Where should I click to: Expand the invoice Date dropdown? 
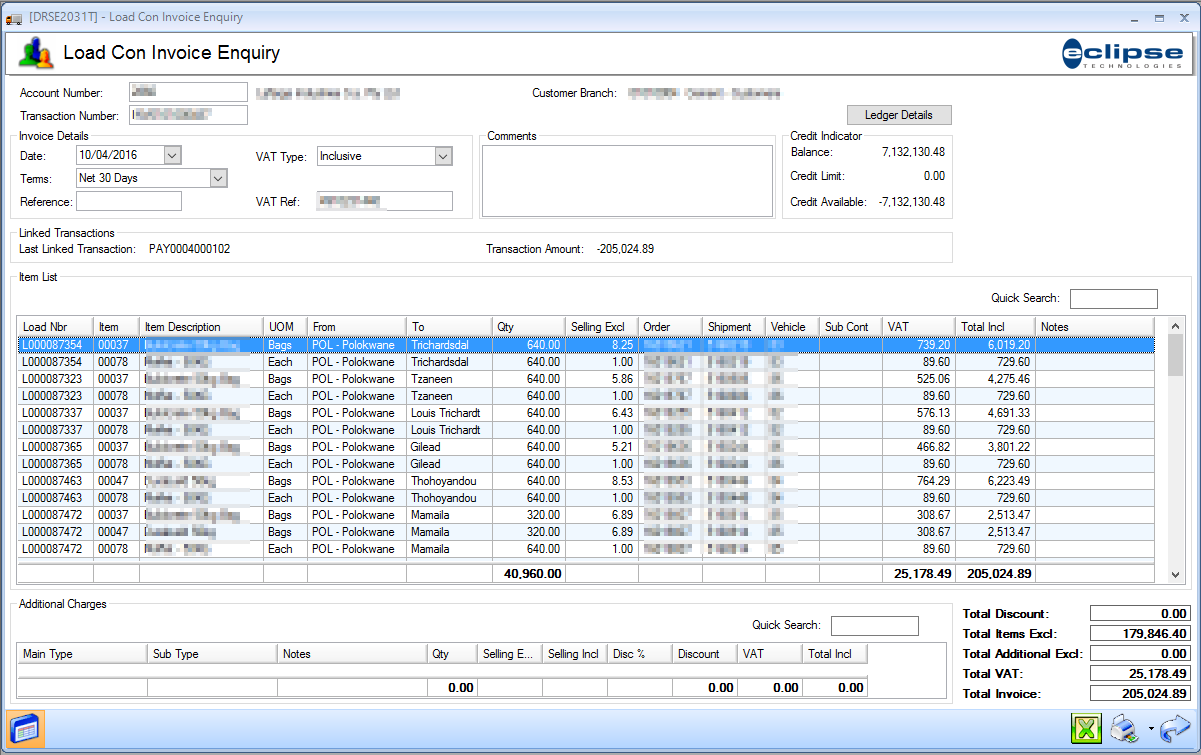(x=171, y=155)
